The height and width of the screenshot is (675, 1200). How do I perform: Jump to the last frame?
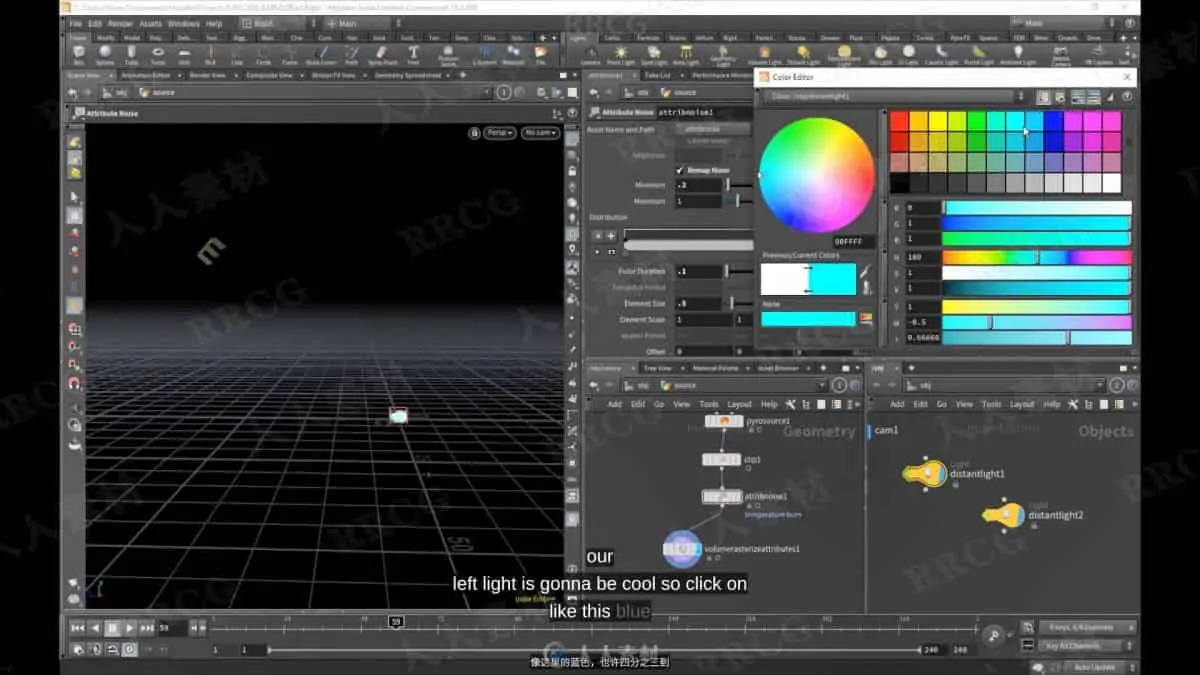tap(147, 628)
